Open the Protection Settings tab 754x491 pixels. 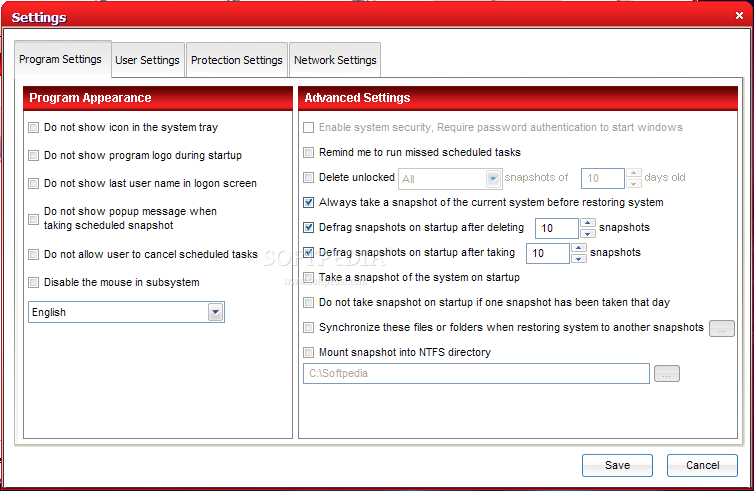(236, 60)
